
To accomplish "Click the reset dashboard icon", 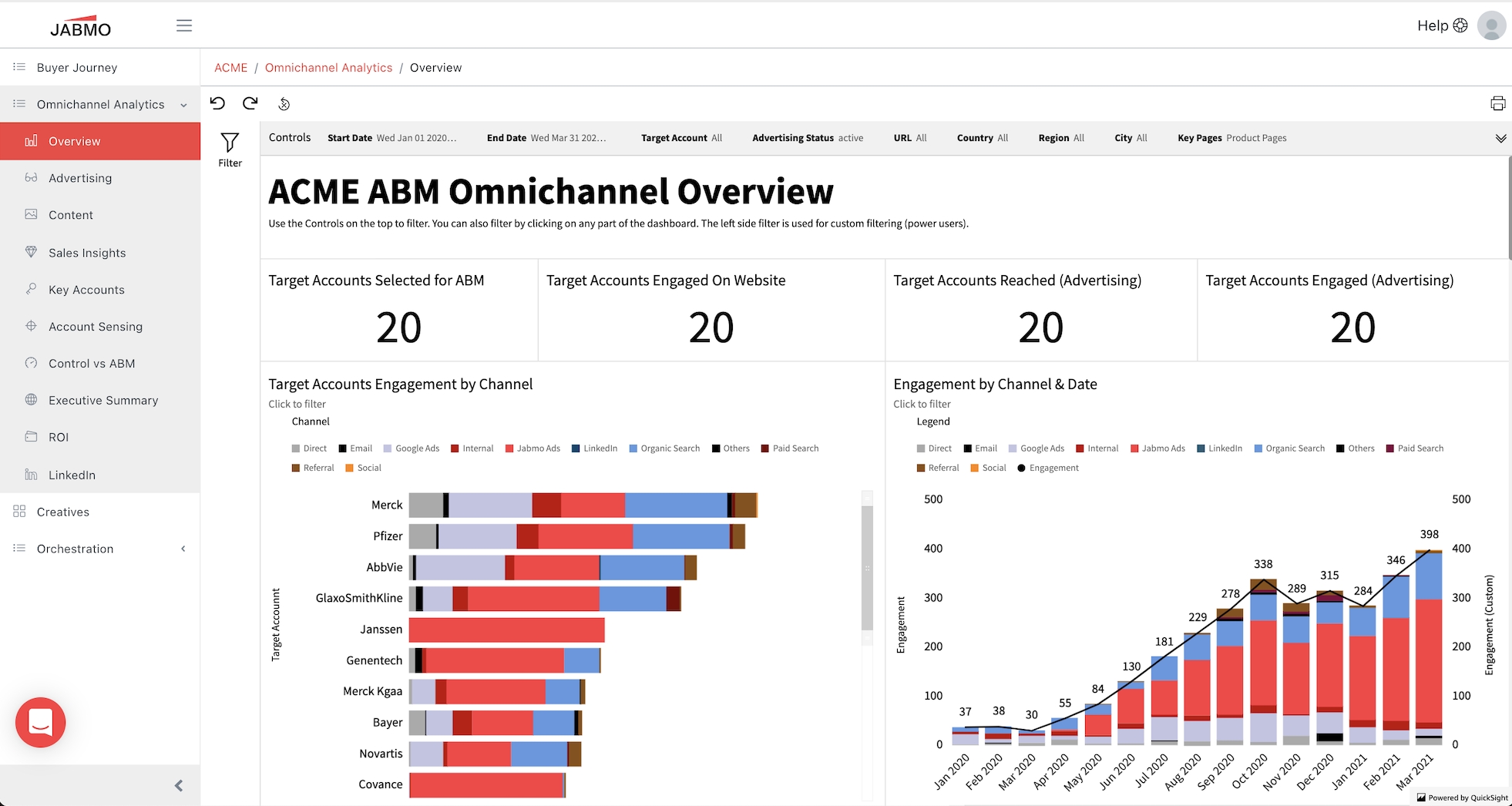I will coord(284,104).
